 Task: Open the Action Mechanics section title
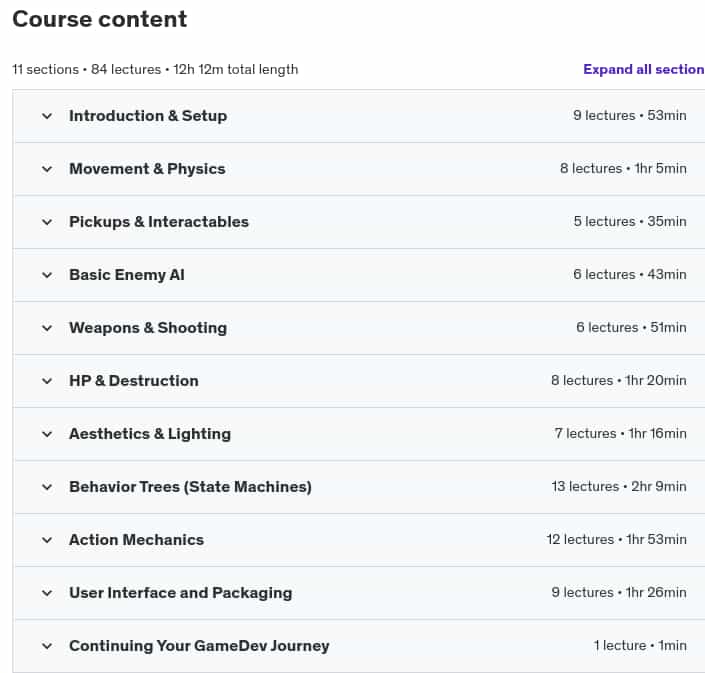coord(136,540)
